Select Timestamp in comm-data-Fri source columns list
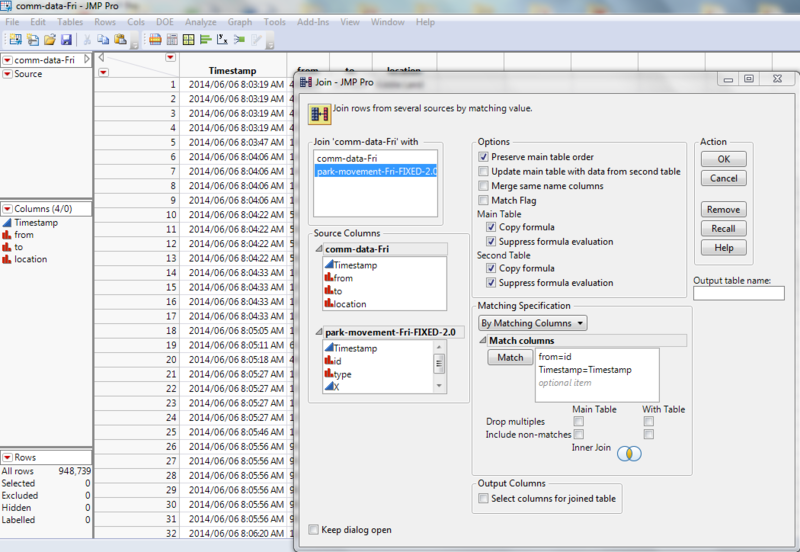Image resolution: width=800 pixels, height=552 pixels. click(355, 265)
